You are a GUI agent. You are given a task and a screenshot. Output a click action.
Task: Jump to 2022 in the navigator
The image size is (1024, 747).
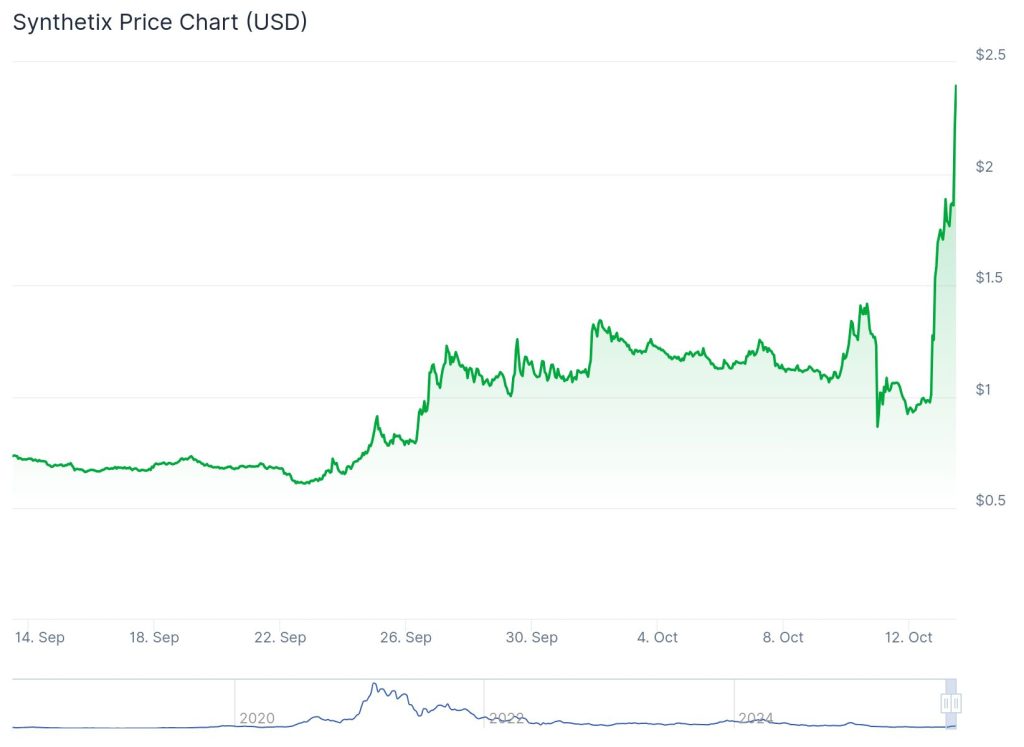(507, 718)
